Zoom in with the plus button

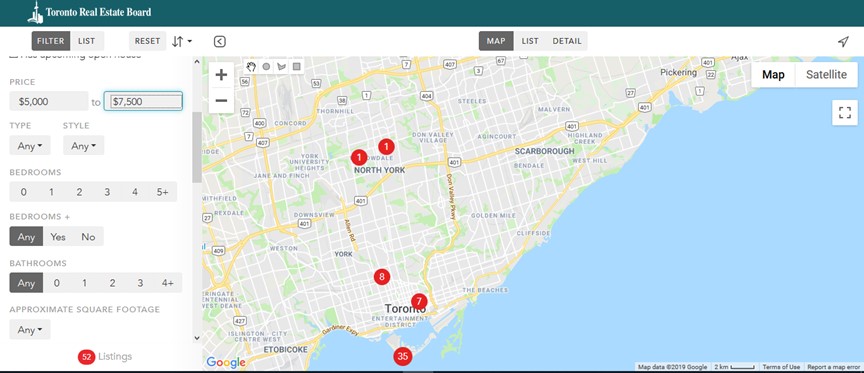(222, 74)
